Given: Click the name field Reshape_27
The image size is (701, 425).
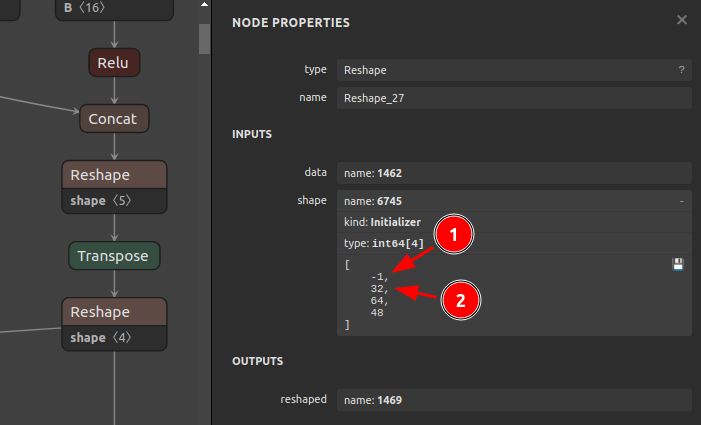Looking at the screenshot, I should 514,98.
